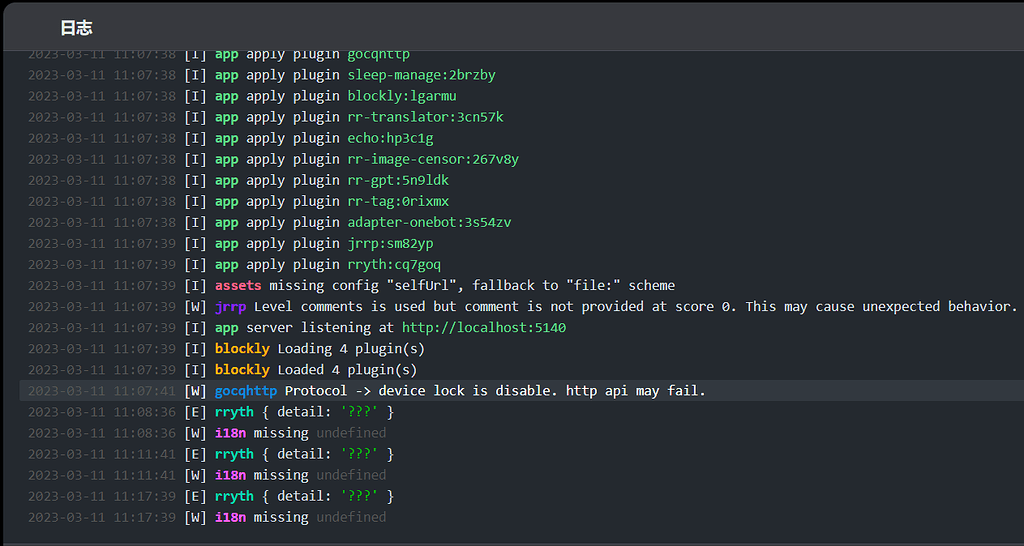Screen dimensions: 1024x546
Task: Click the rryth:cq7goq plugin name
Action: tap(394, 264)
